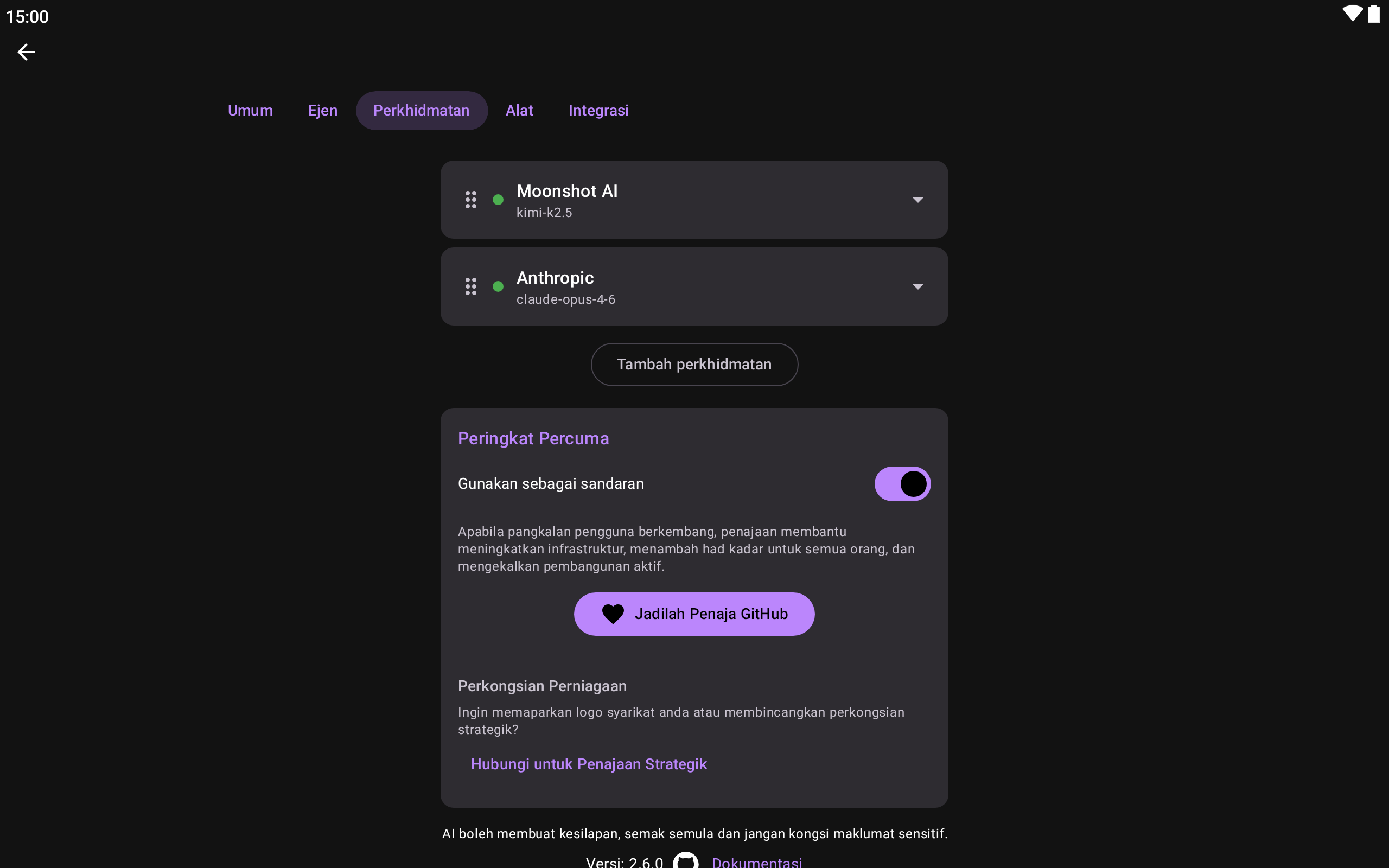Open the GitHub logo icon at bottom

685,861
